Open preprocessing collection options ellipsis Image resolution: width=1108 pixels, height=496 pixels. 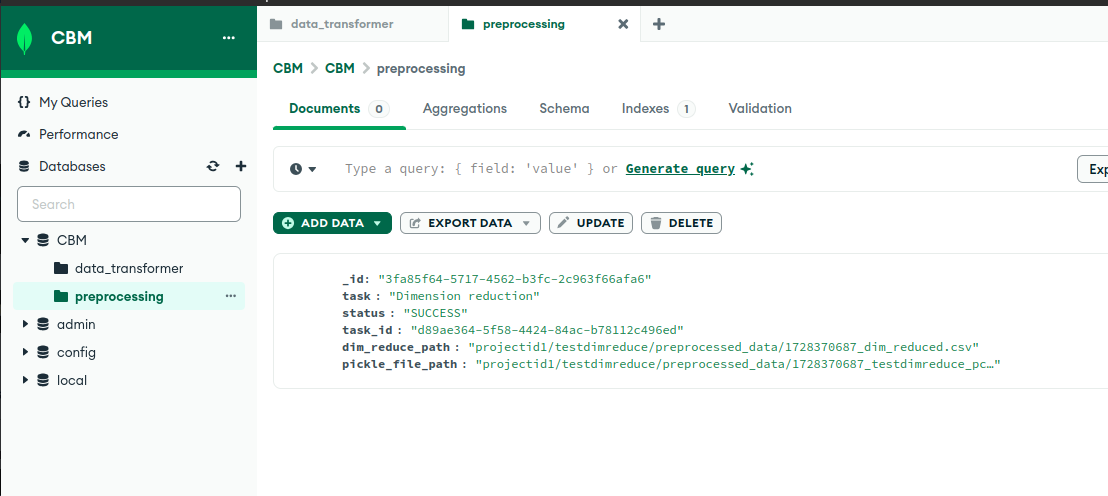[x=230, y=296]
